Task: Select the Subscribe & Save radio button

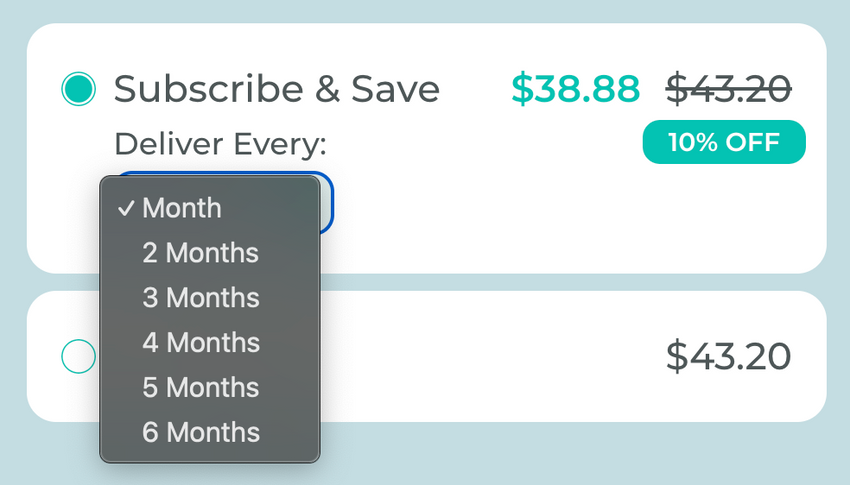Action: (x=78, y=90)
